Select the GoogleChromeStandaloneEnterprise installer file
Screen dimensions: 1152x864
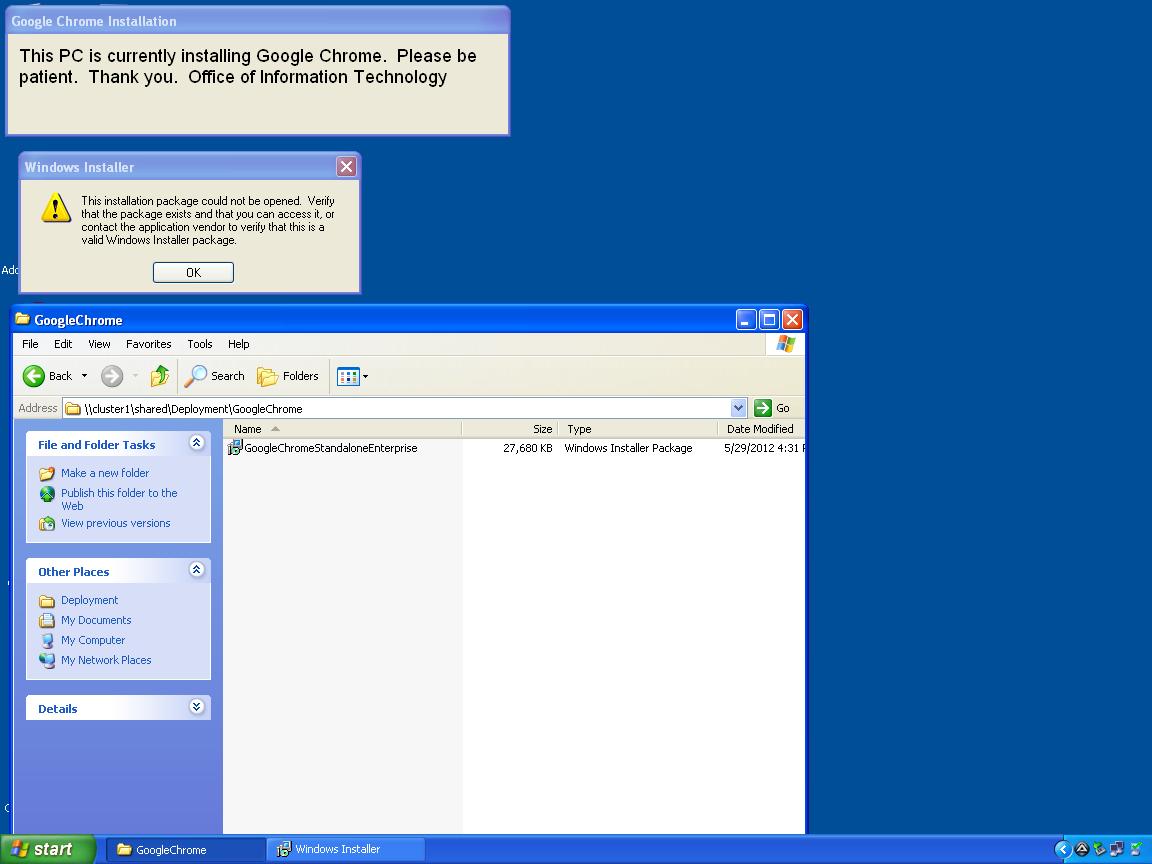(330, 448)
